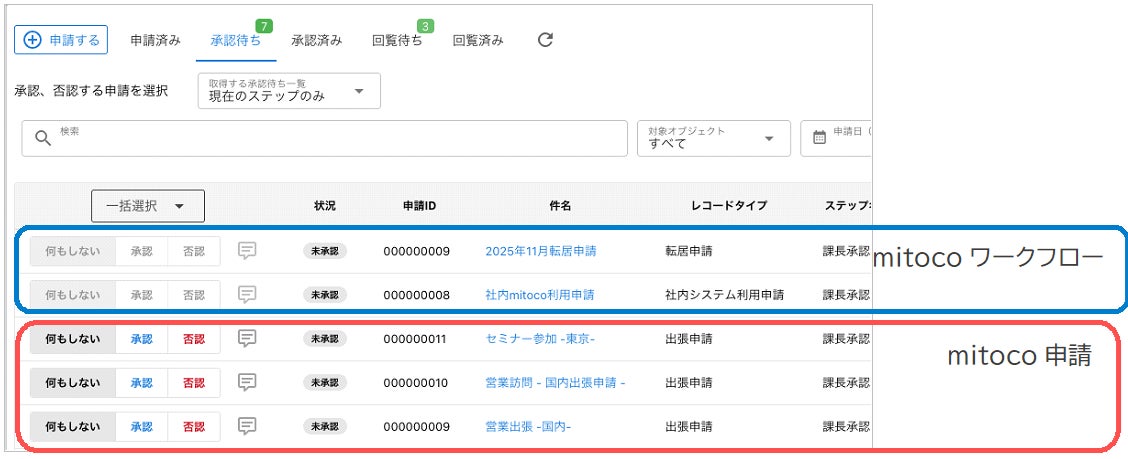
Task: Click the 未承認 badge for 営業出張 -国内-
Action: tap(325, 427)
